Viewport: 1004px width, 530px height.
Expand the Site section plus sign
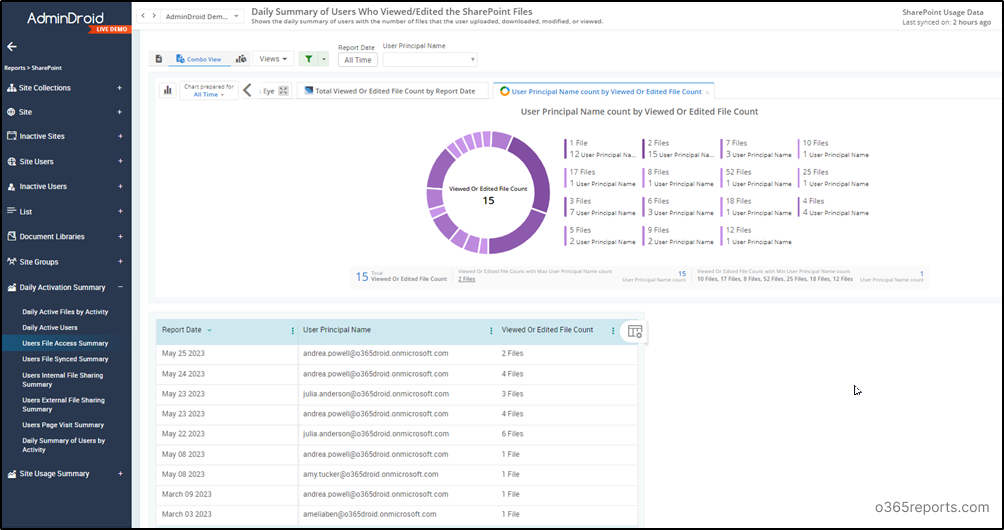(120, 112)
